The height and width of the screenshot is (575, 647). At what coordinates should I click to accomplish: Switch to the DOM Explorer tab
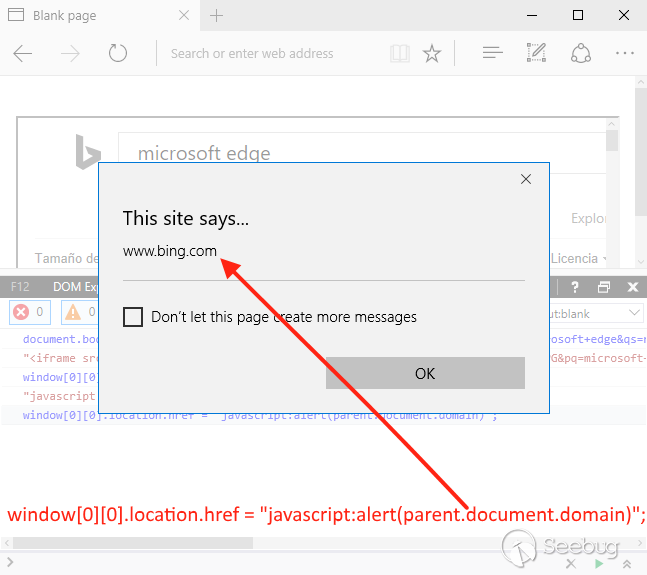point(76,287)
